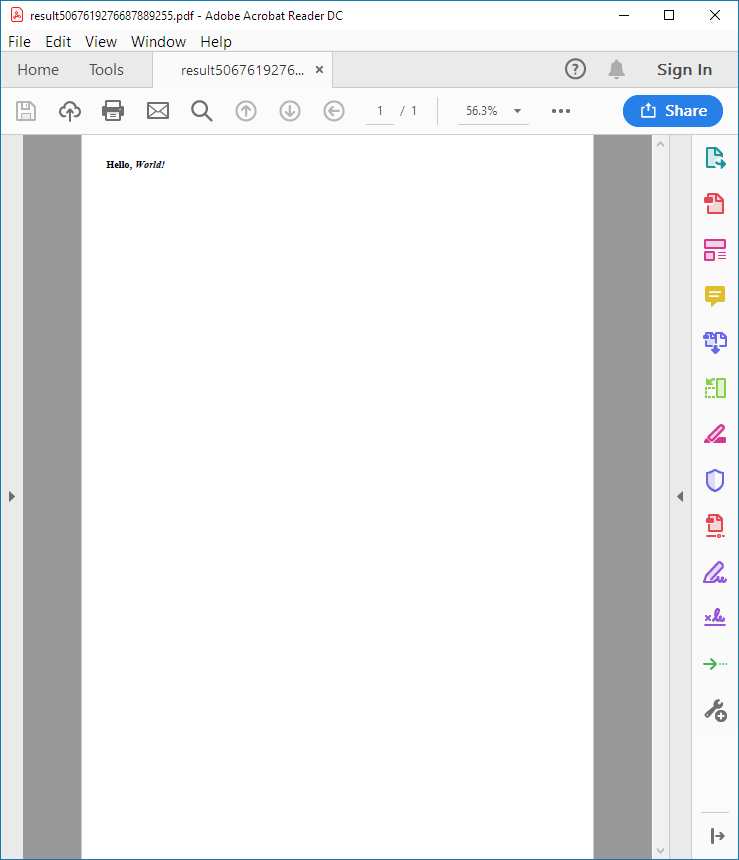Click the Sign In link
This screenshot has height=860, width=739.
click(x=684, y=70)
